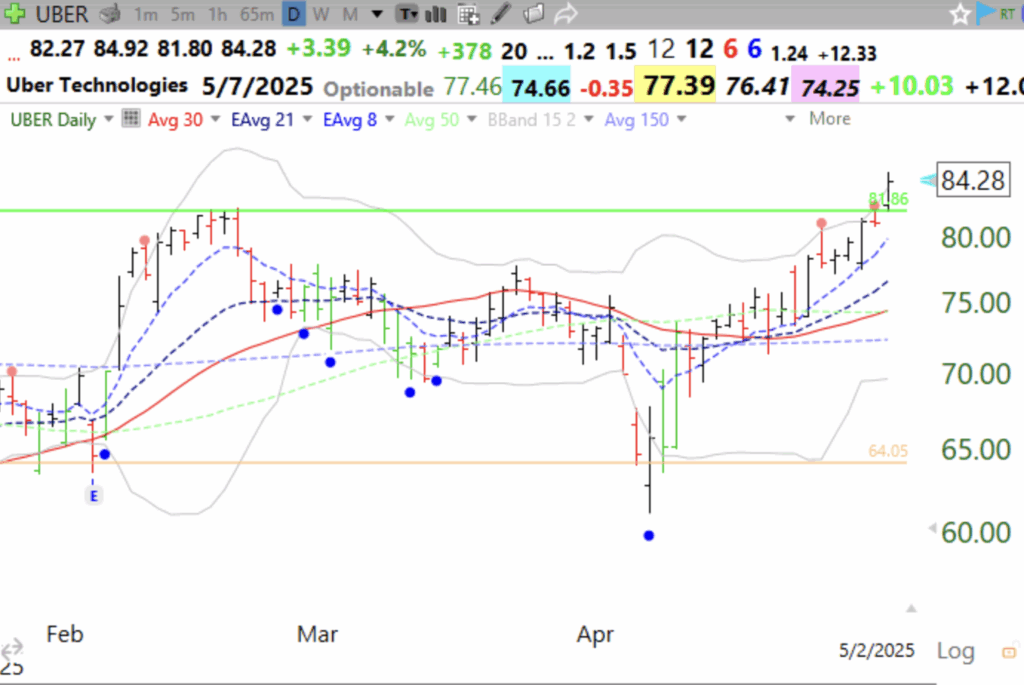1024x685 pixels.
Task: Click the +378 volume buzz value
Action: 464,50
